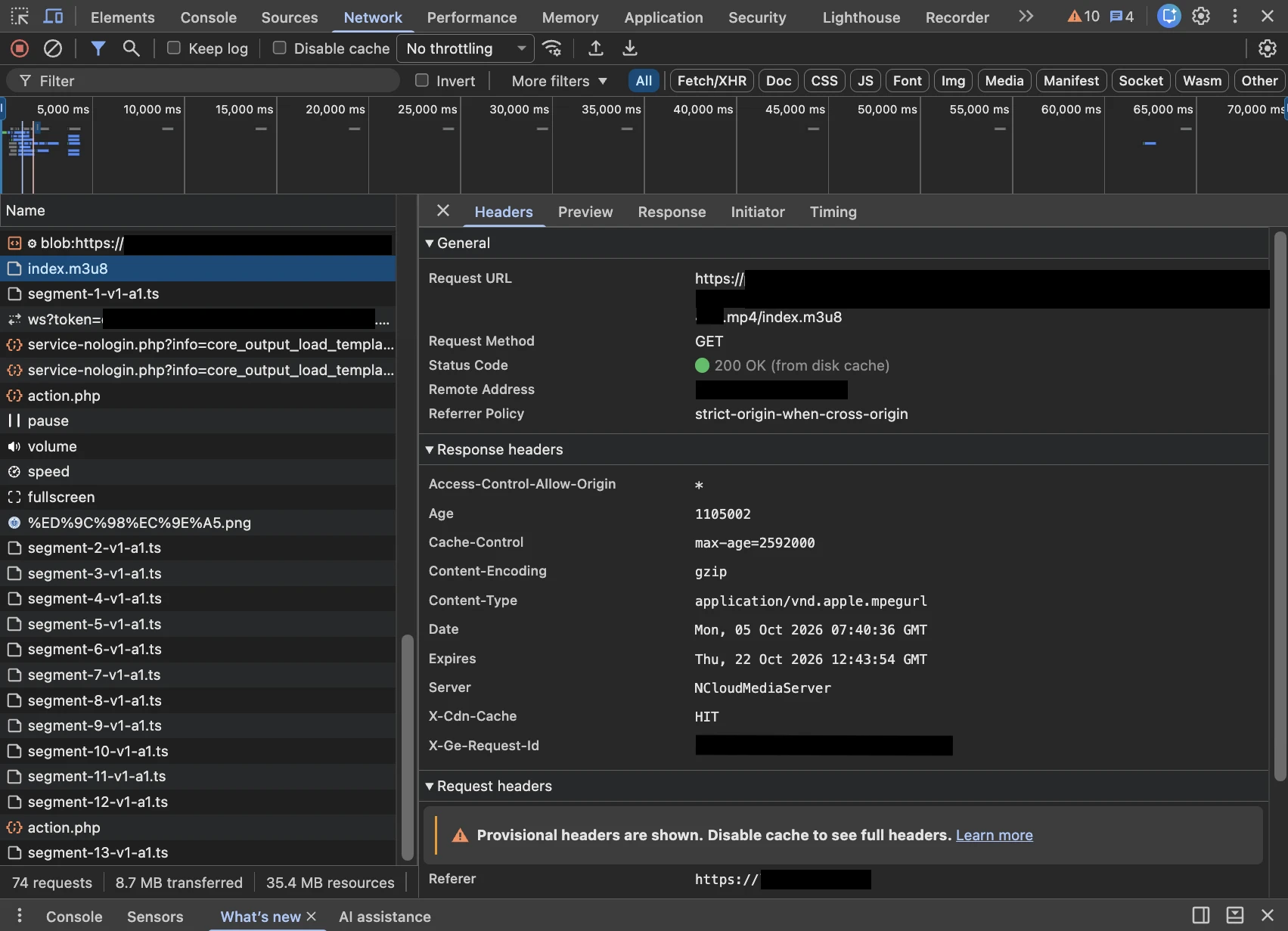
Task: Open the DevTools three-dot customize menu
Action: (1235, 16)
